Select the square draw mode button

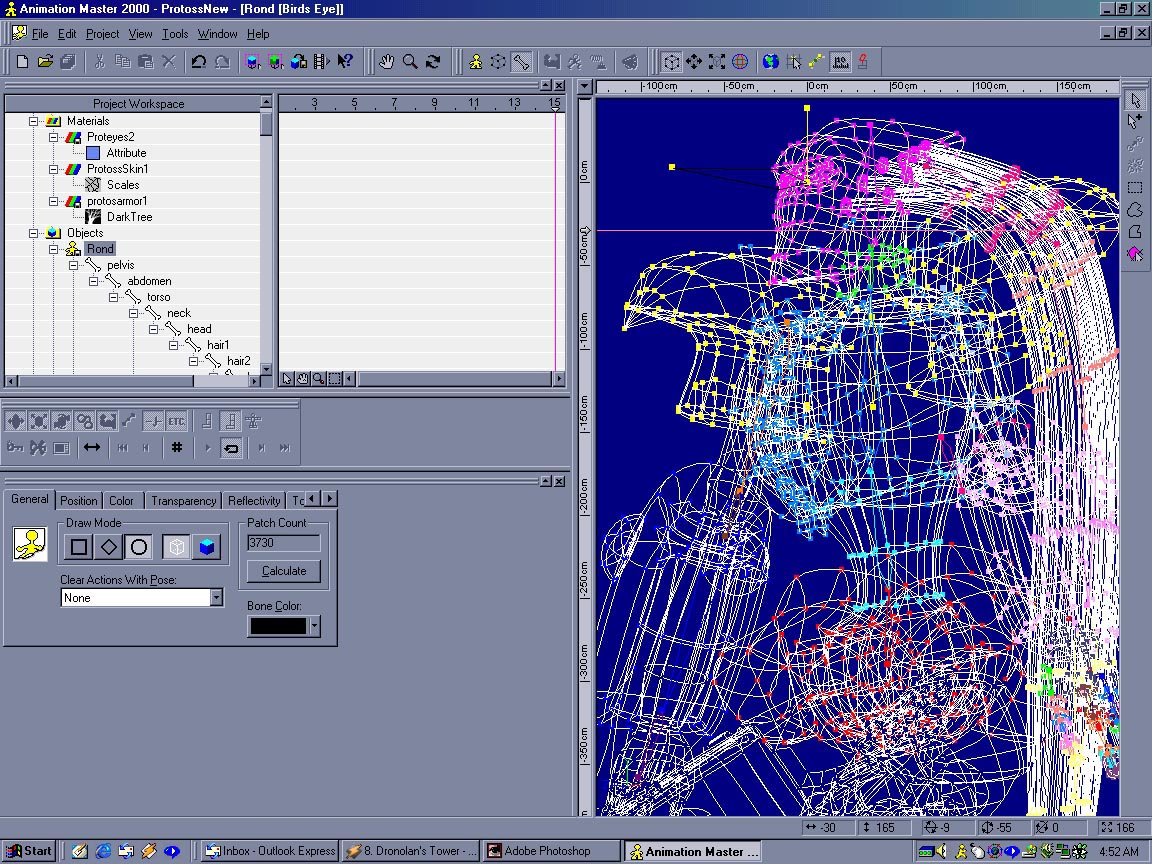79,547
